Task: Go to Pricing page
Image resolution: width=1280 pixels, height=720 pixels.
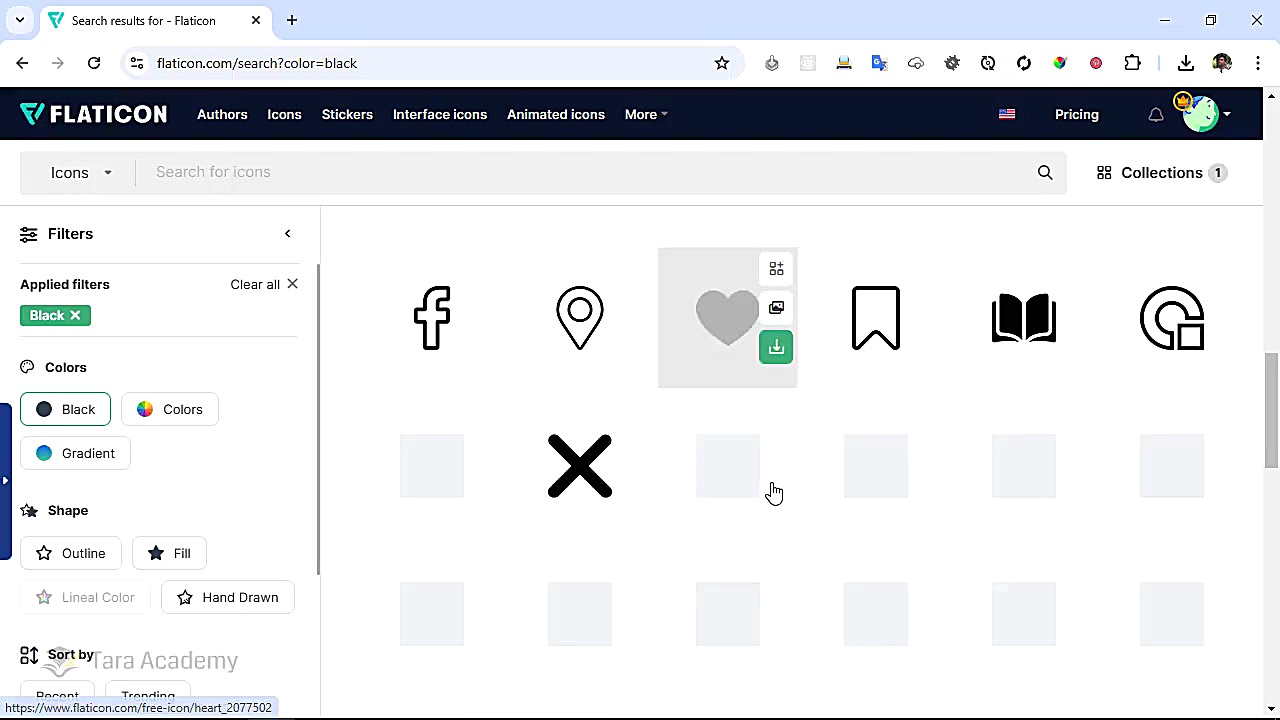Action: (x=1077, y=114)
